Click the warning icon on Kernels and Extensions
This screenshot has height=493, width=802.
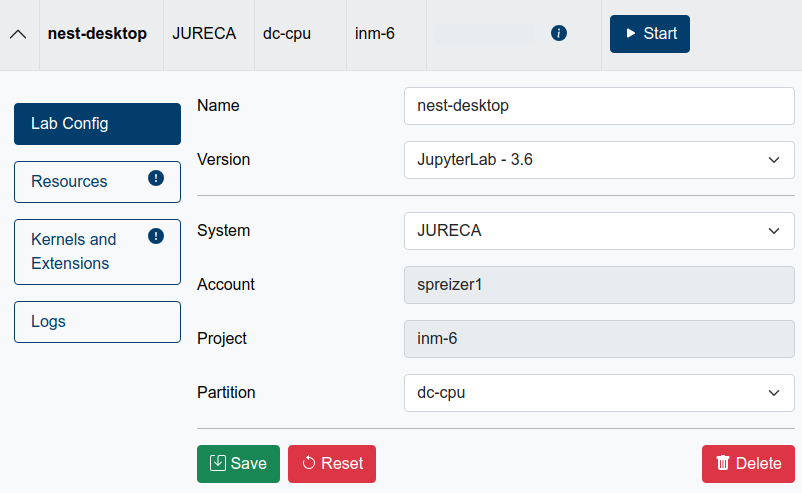tap(156, 236)
